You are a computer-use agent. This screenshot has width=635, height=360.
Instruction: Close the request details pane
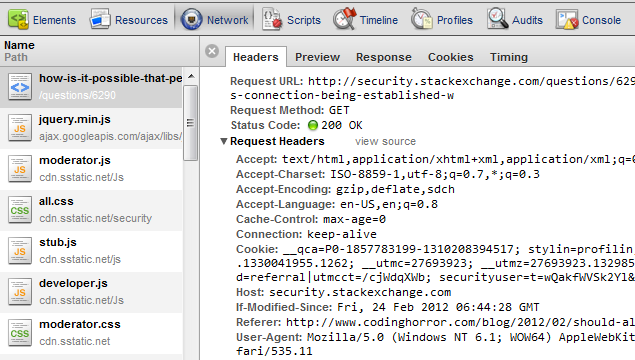(x=212, y=51)
